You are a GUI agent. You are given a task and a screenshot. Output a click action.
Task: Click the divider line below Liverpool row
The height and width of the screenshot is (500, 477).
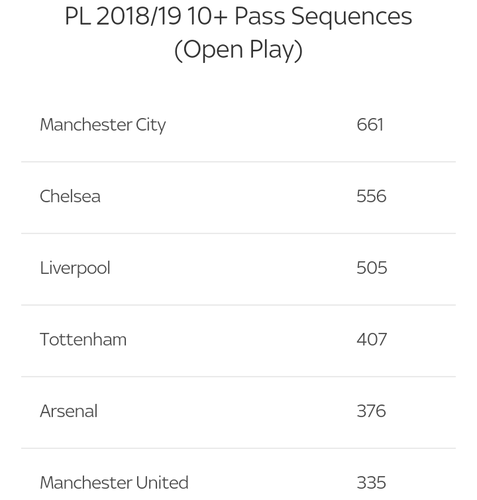[x=238, y=305]
